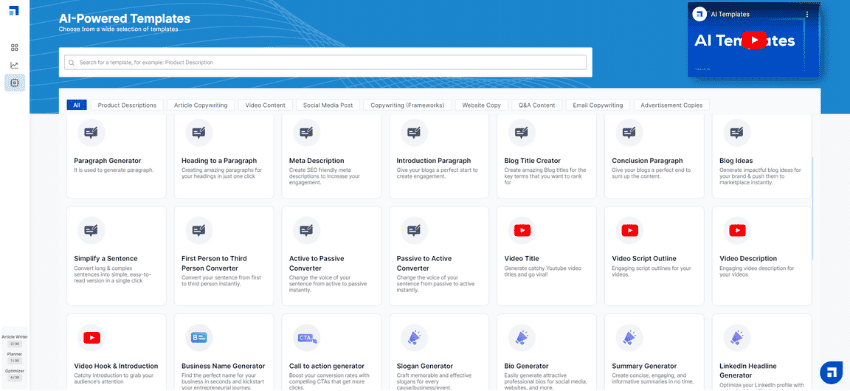
Task: Click the Slogan Generator megaphone icon
Action: (414, 338)
